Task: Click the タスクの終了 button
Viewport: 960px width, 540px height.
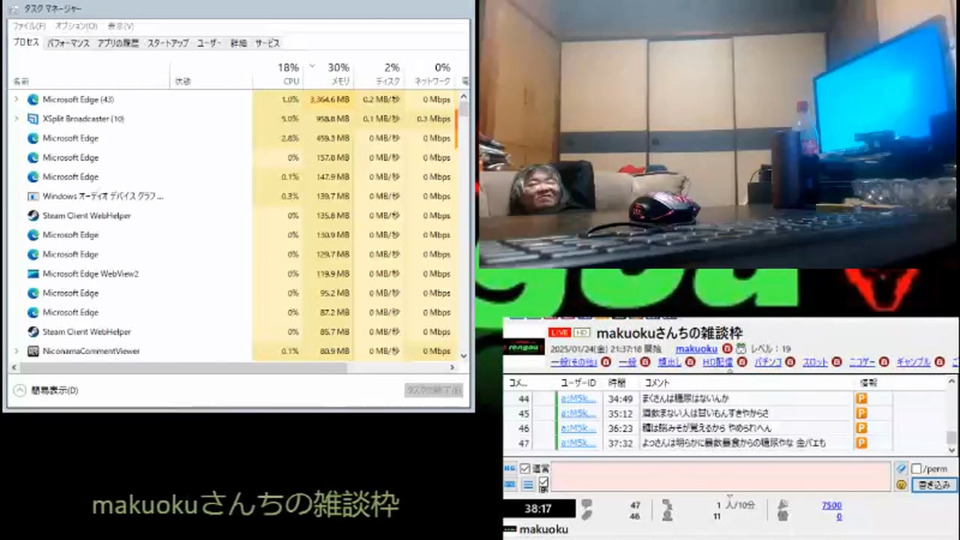Action: (x=433, y=390)
